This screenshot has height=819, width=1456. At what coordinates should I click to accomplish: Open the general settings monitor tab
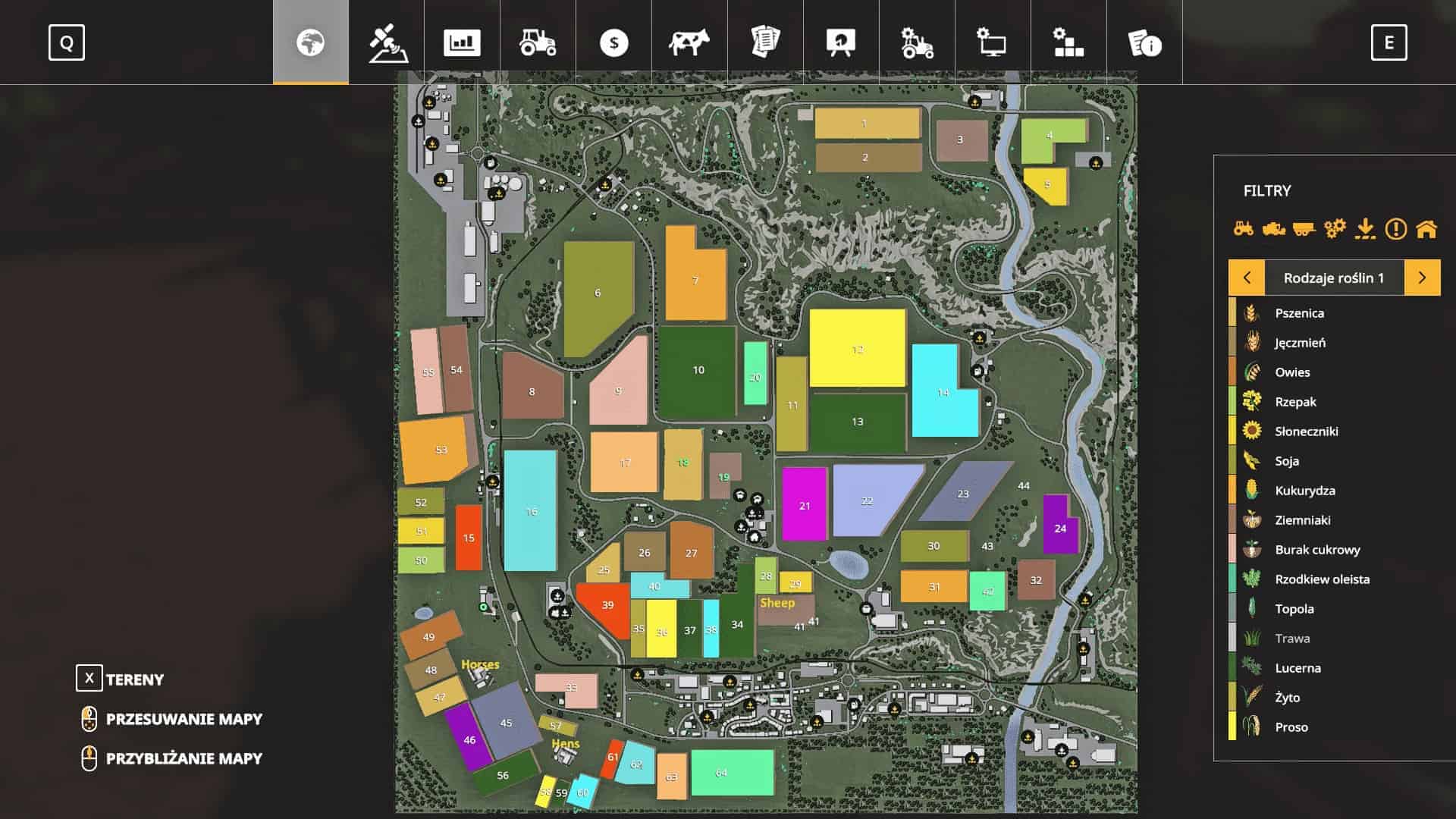pos(992,42)
